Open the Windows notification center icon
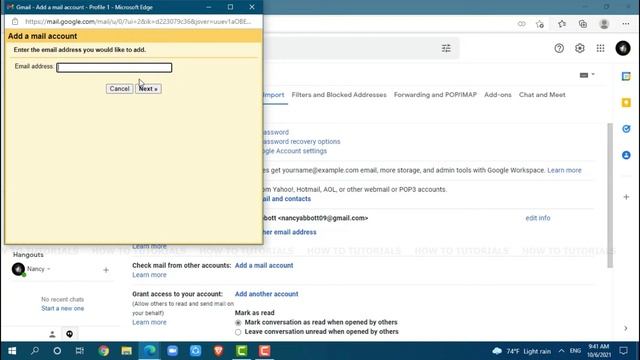The height and width of the screenshot is (360, 640). point(624,351)
